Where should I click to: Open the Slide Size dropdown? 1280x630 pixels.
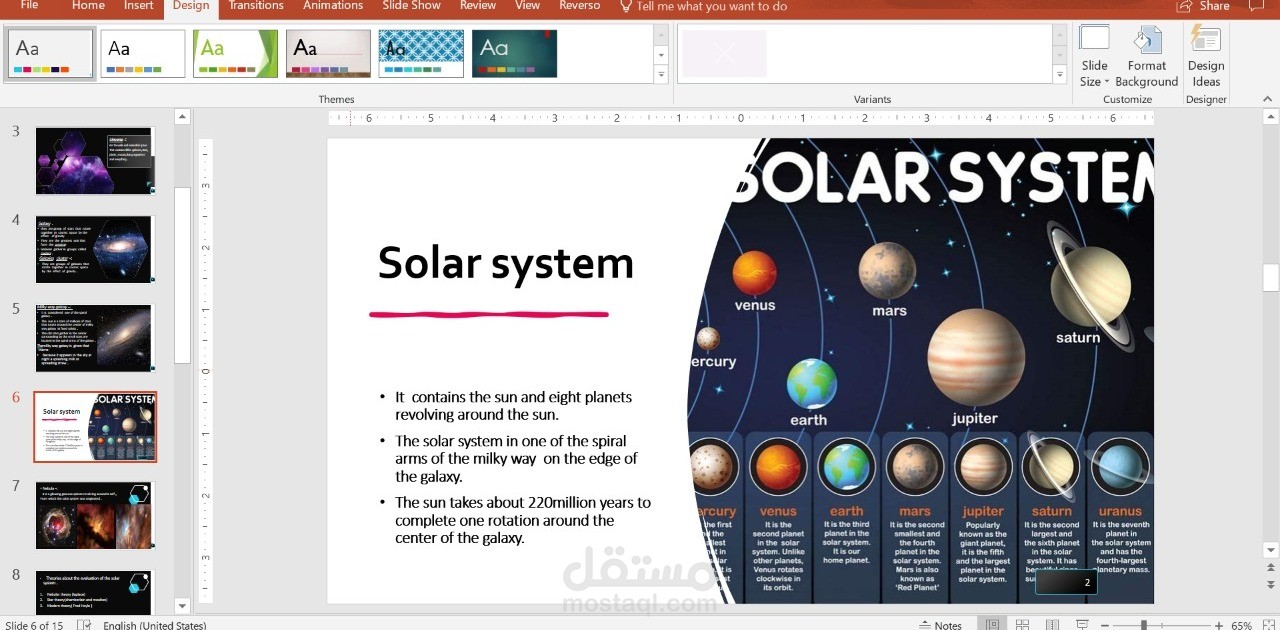[1094, 59]
